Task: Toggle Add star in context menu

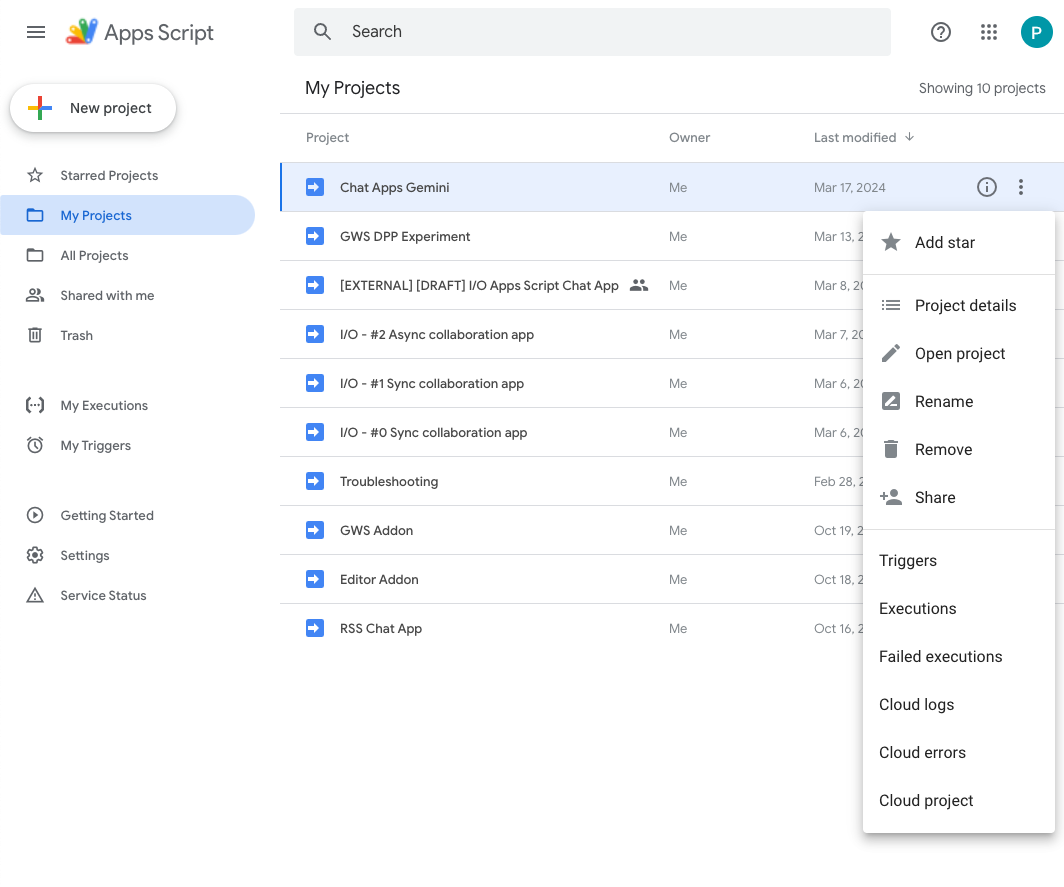Action: click(x=944, y=243)
